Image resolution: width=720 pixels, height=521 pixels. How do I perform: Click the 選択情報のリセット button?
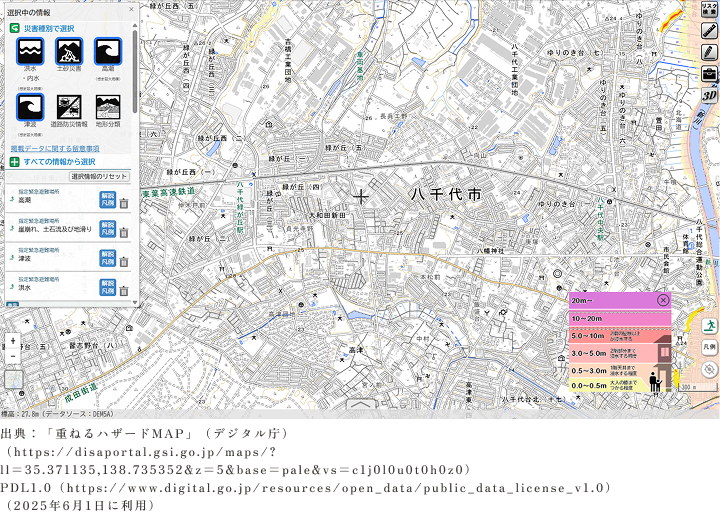(99, 176)
